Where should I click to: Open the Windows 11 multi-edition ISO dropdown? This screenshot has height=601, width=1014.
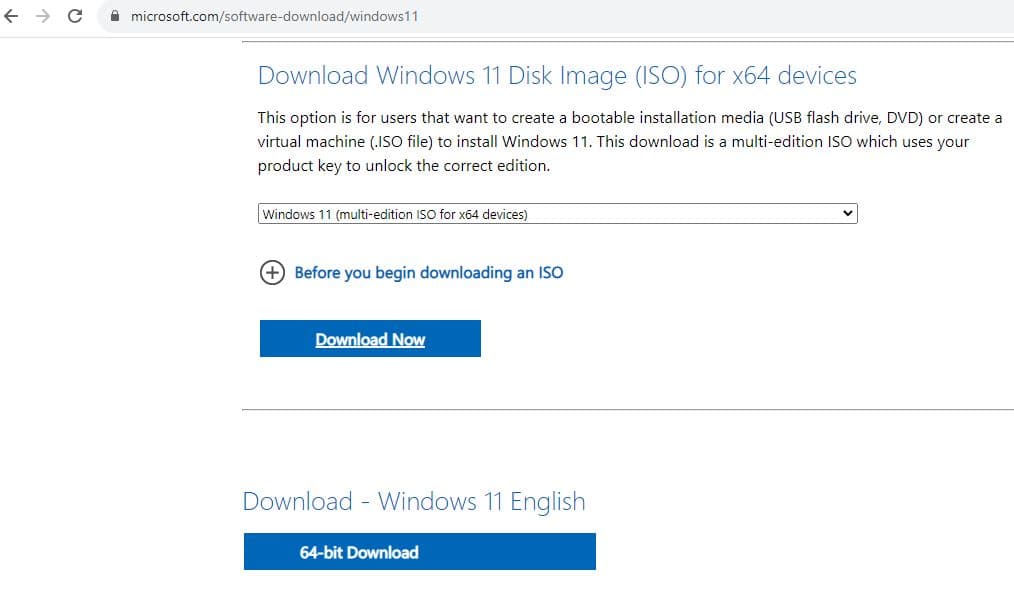point(556,213)
